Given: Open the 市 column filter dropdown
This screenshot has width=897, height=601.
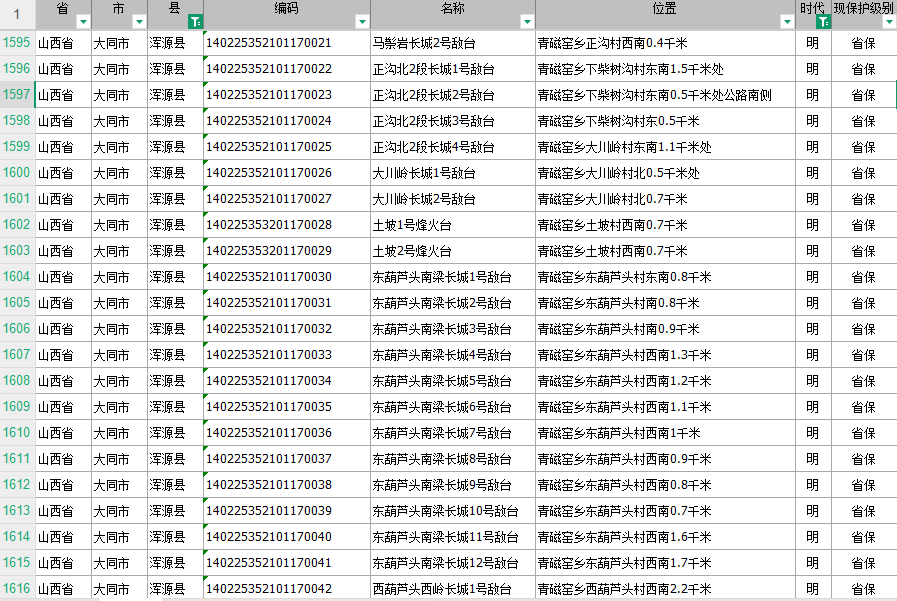Looking at the screenshot, I should (x=139, y=22).
